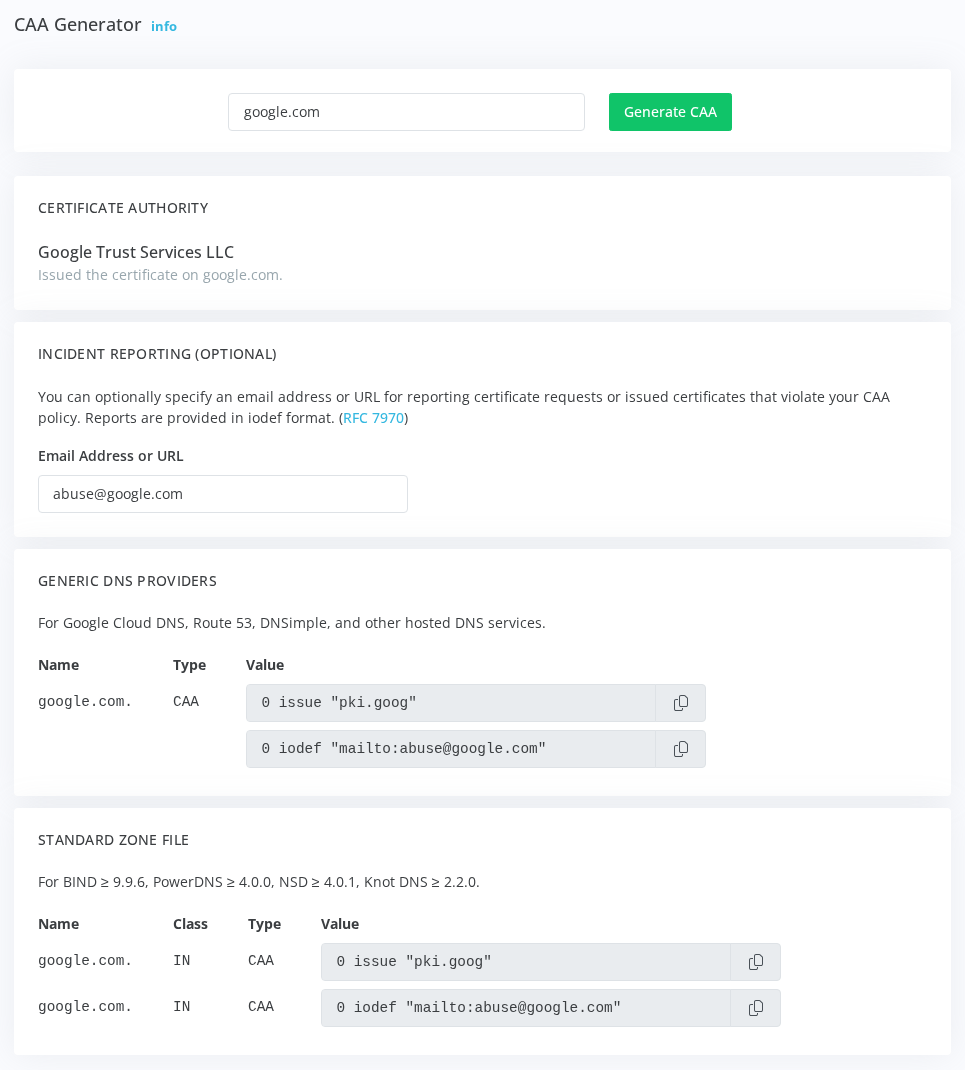Click CAA type in generic DNS table

pyautogui.click(x=186, y=702)
